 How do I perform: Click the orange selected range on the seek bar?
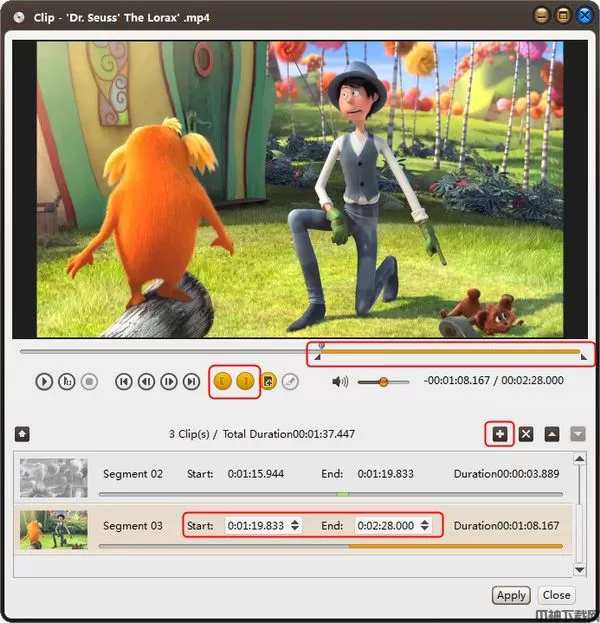(x=451, y=352)
